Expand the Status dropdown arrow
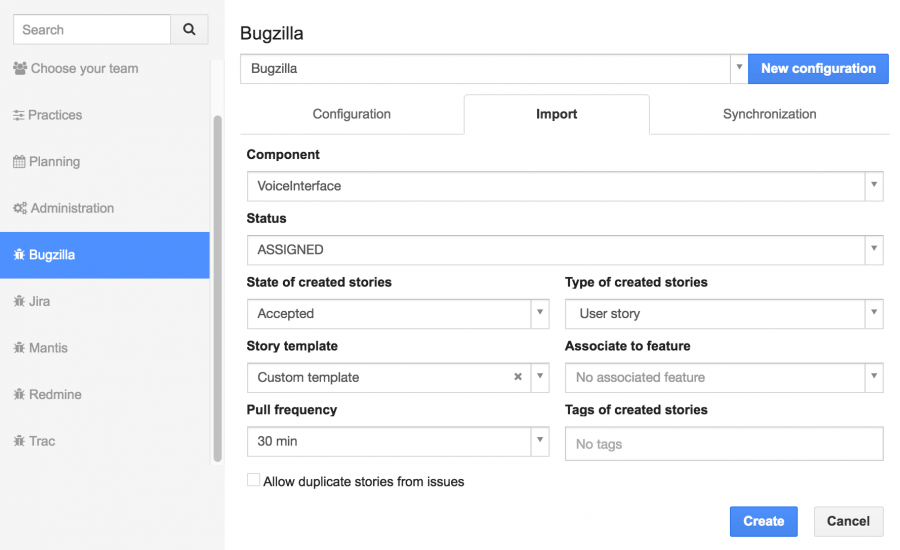This screenshot has height=550, width=900. tap(874, 249)
